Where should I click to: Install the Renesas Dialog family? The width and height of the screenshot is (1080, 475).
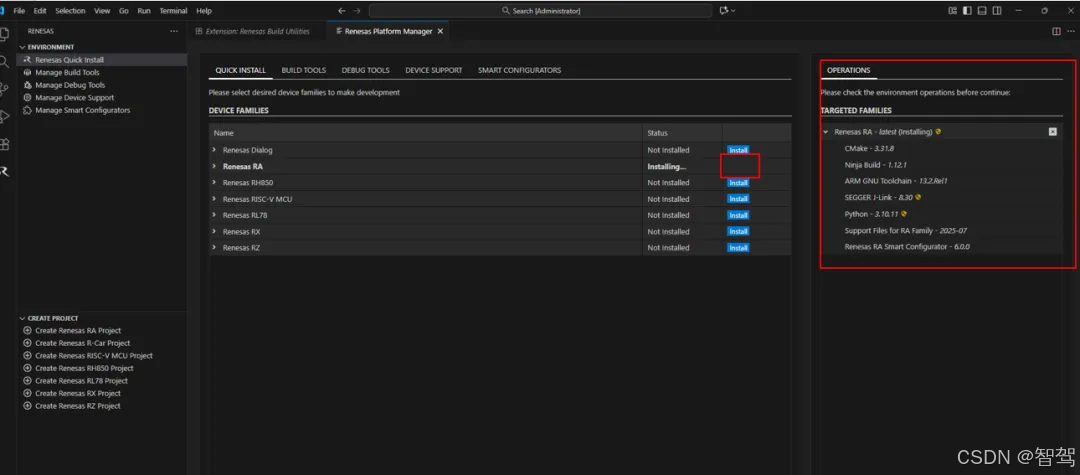[738, 149]
